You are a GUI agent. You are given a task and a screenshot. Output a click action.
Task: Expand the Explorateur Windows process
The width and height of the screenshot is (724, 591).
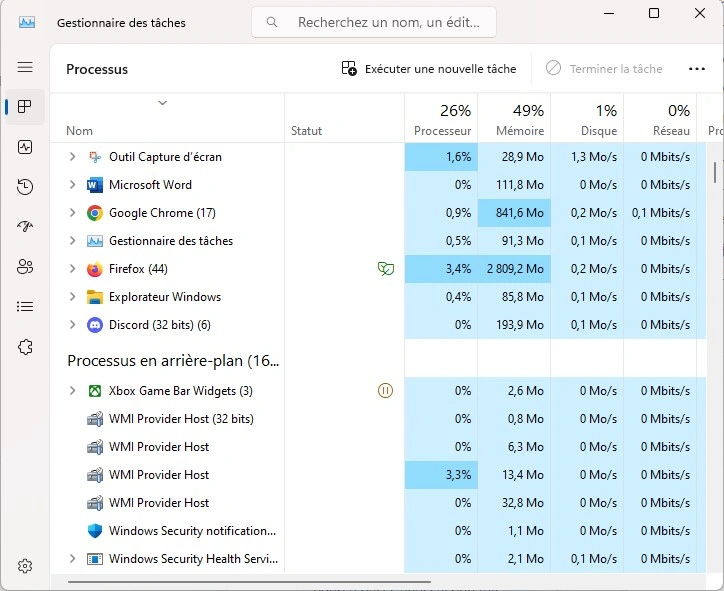coord(72,297)
